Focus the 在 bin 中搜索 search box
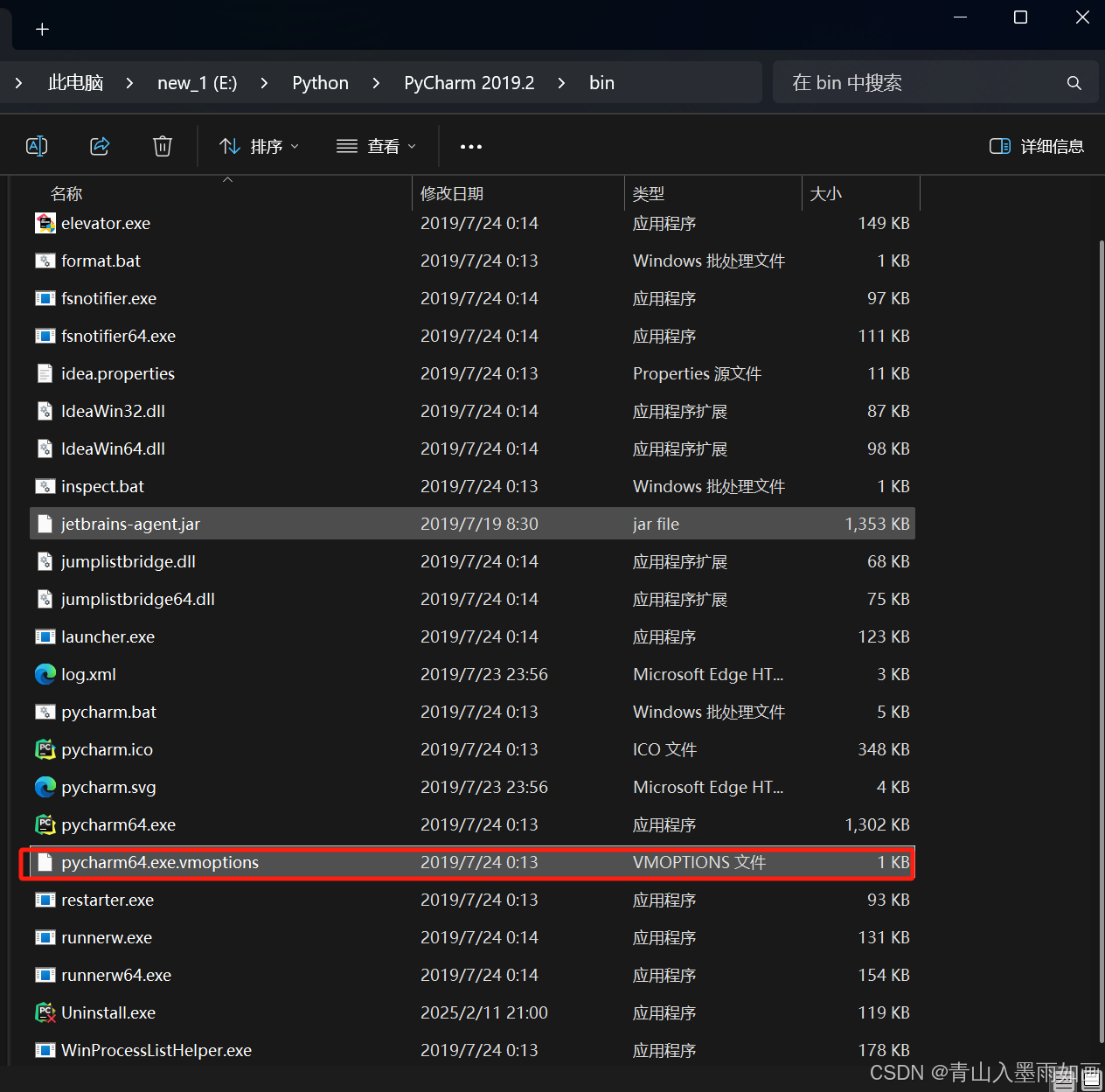The height and width of the screenshot is (1092, 1105). pos(935,82)
